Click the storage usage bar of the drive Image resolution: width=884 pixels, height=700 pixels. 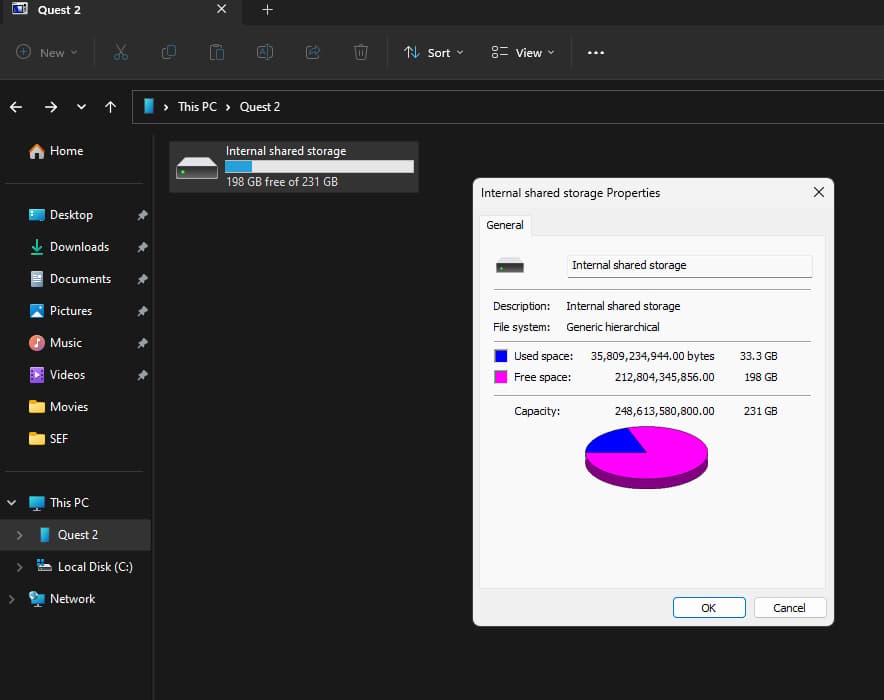(x=319, y=166)
